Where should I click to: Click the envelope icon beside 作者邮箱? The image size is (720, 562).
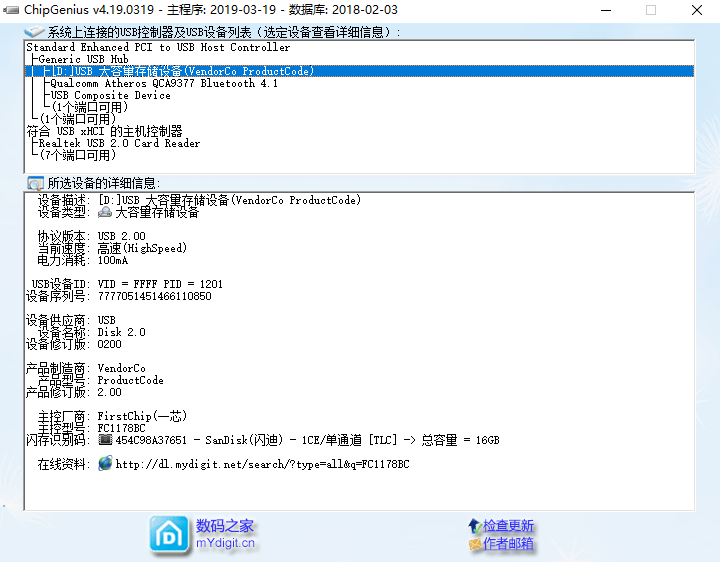pyautogui.click(x=475, y=545)
